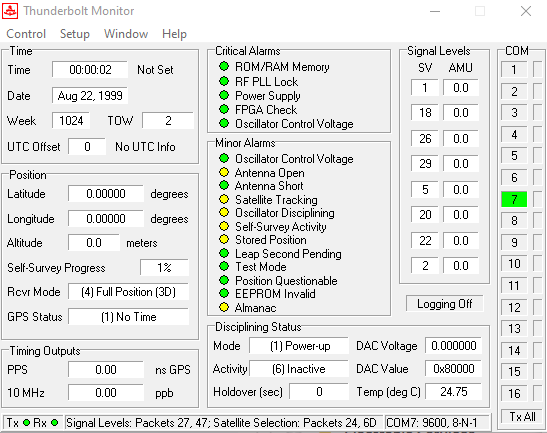
Task: Click the Altitude value field
Action: [x=94, y=242]
